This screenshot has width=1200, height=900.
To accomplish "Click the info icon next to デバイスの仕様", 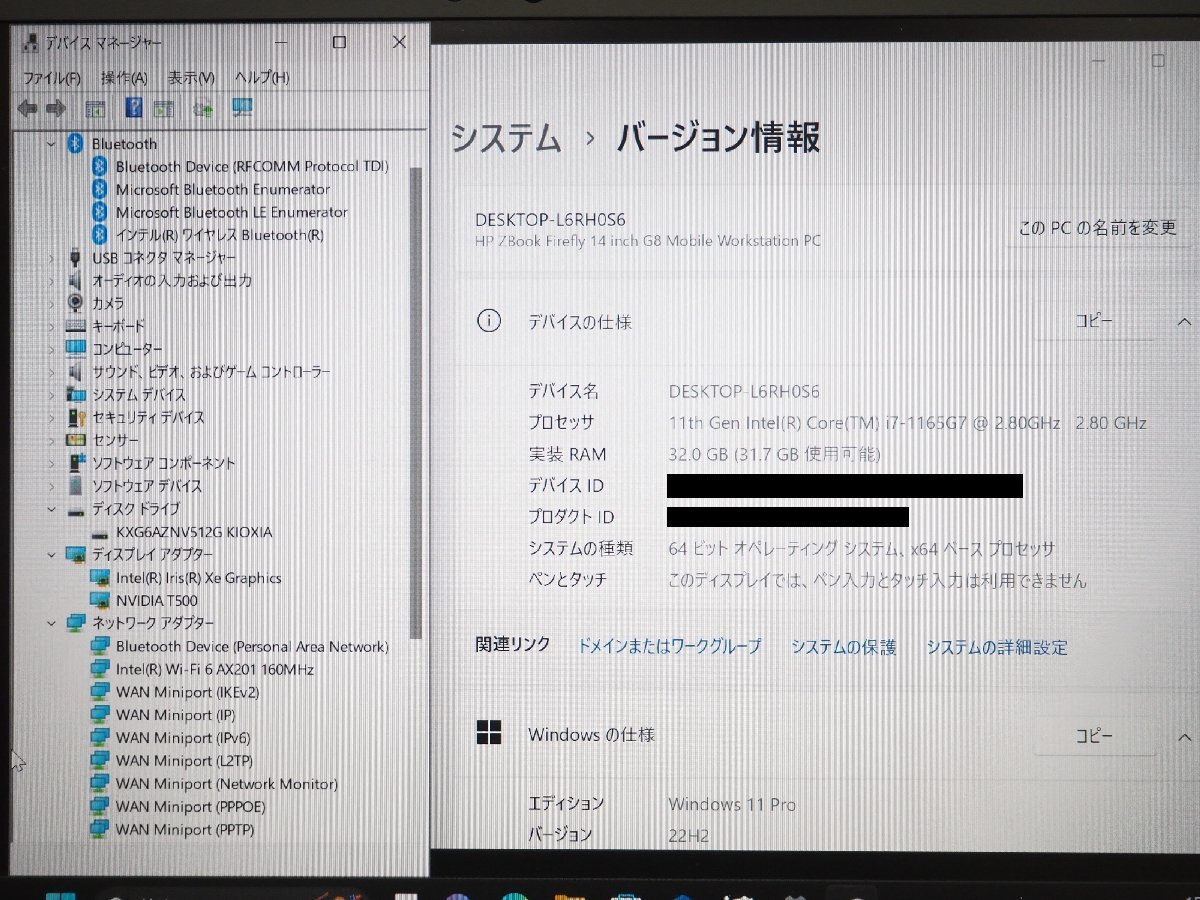I will [488, 322].
